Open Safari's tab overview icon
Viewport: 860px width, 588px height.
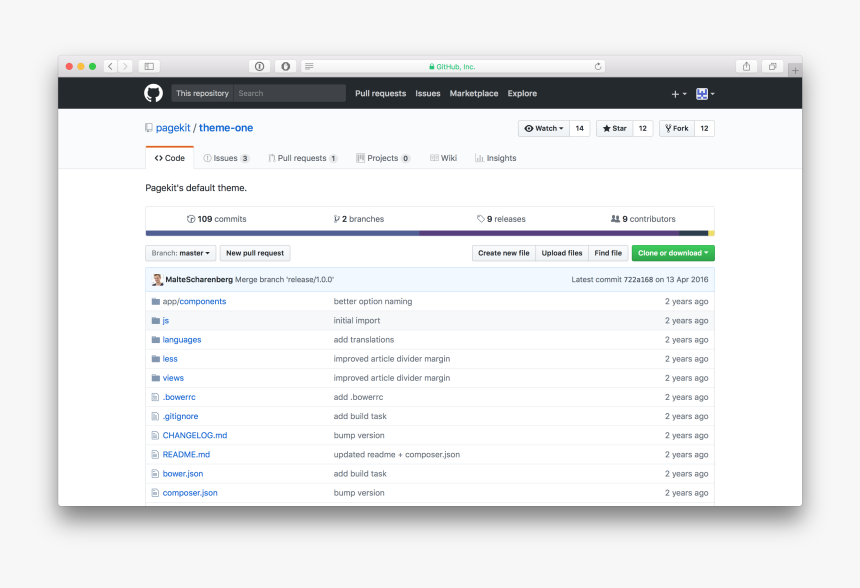pyautogui.click(x=772, y=66)
